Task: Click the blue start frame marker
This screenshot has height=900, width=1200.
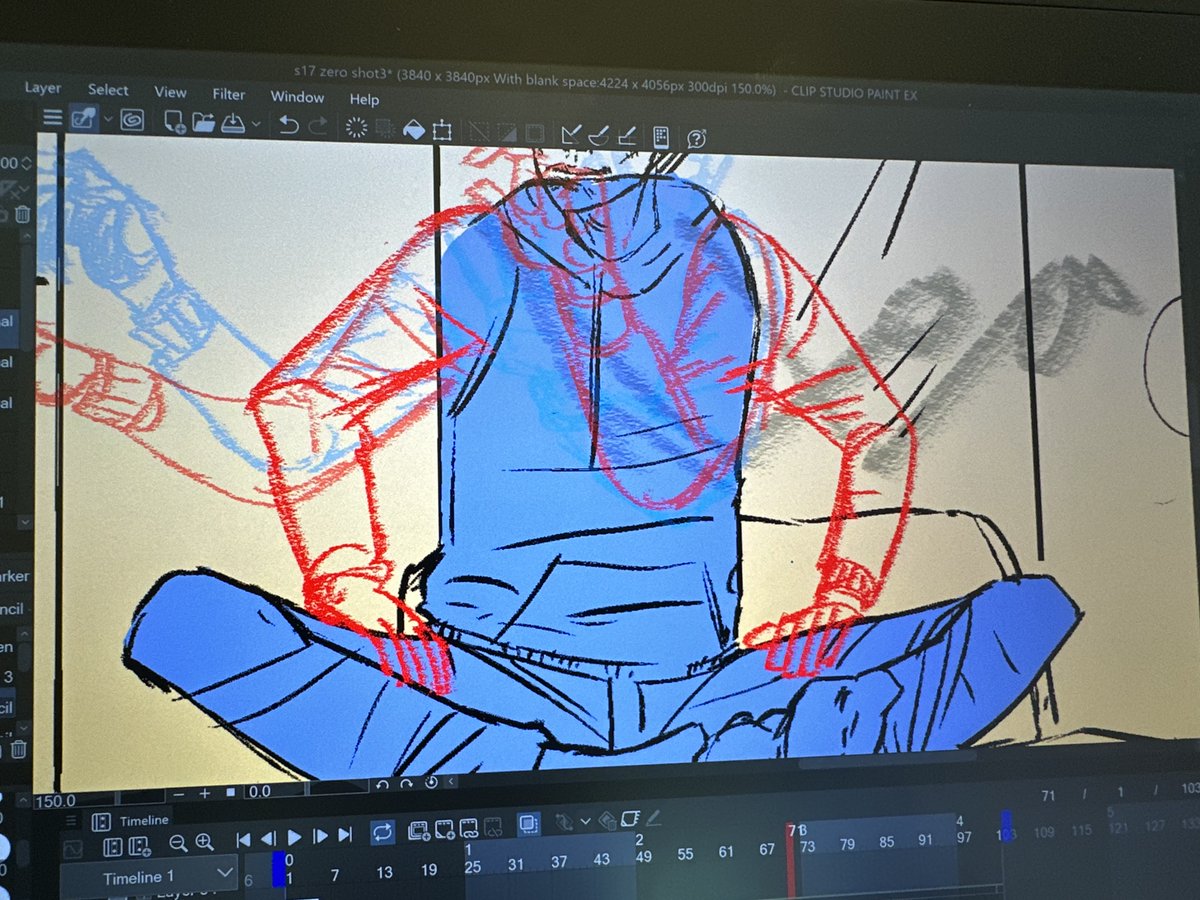Action: [x=279, y=868]
